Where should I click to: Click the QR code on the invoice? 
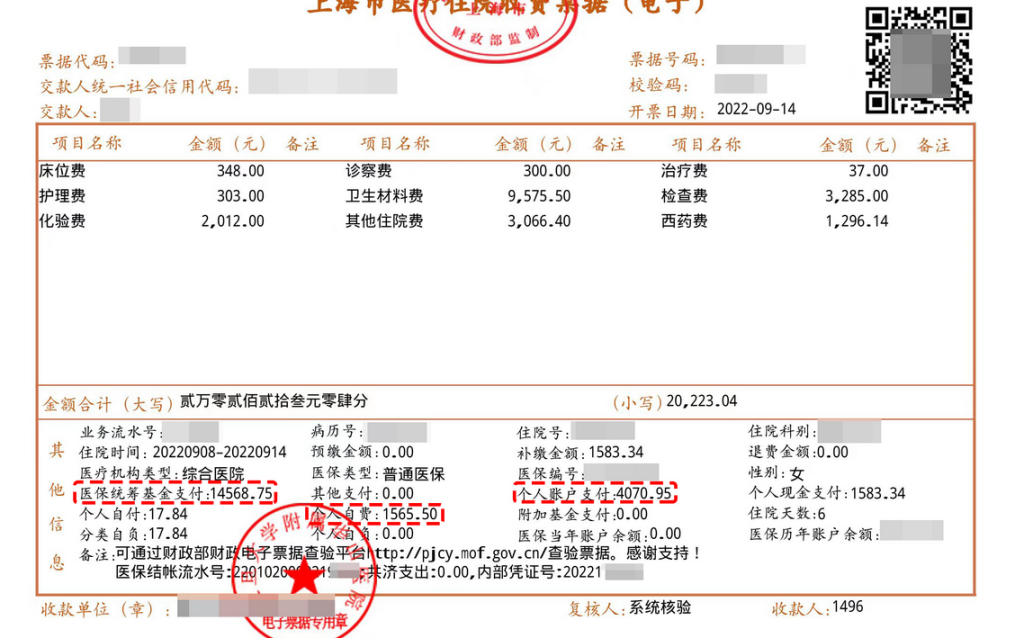tap(919, 60)
